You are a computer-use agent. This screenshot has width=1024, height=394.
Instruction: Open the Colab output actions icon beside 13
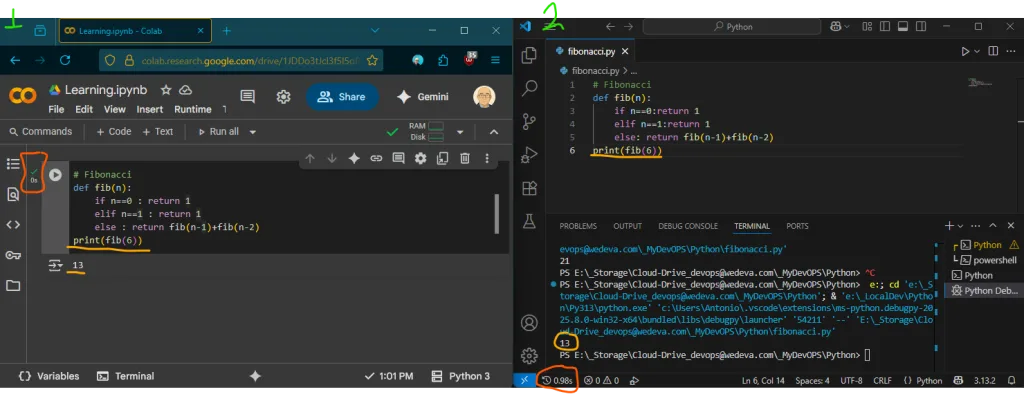[x=56, y=265]
